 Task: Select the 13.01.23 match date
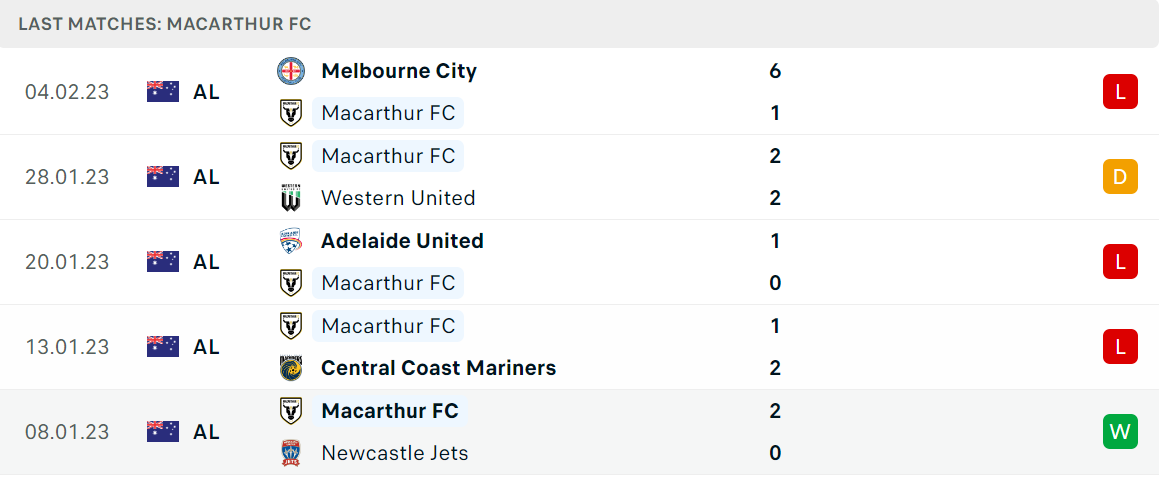67,347
